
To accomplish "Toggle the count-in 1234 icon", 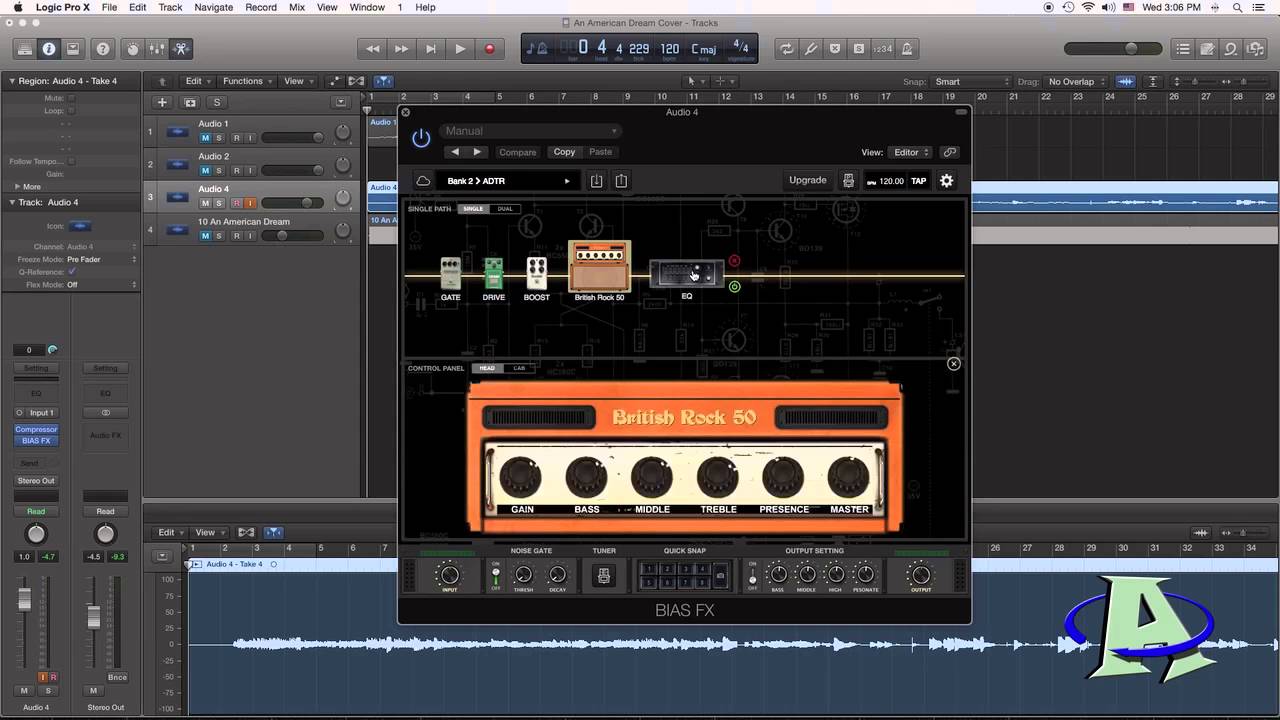I will click(883, 48).
